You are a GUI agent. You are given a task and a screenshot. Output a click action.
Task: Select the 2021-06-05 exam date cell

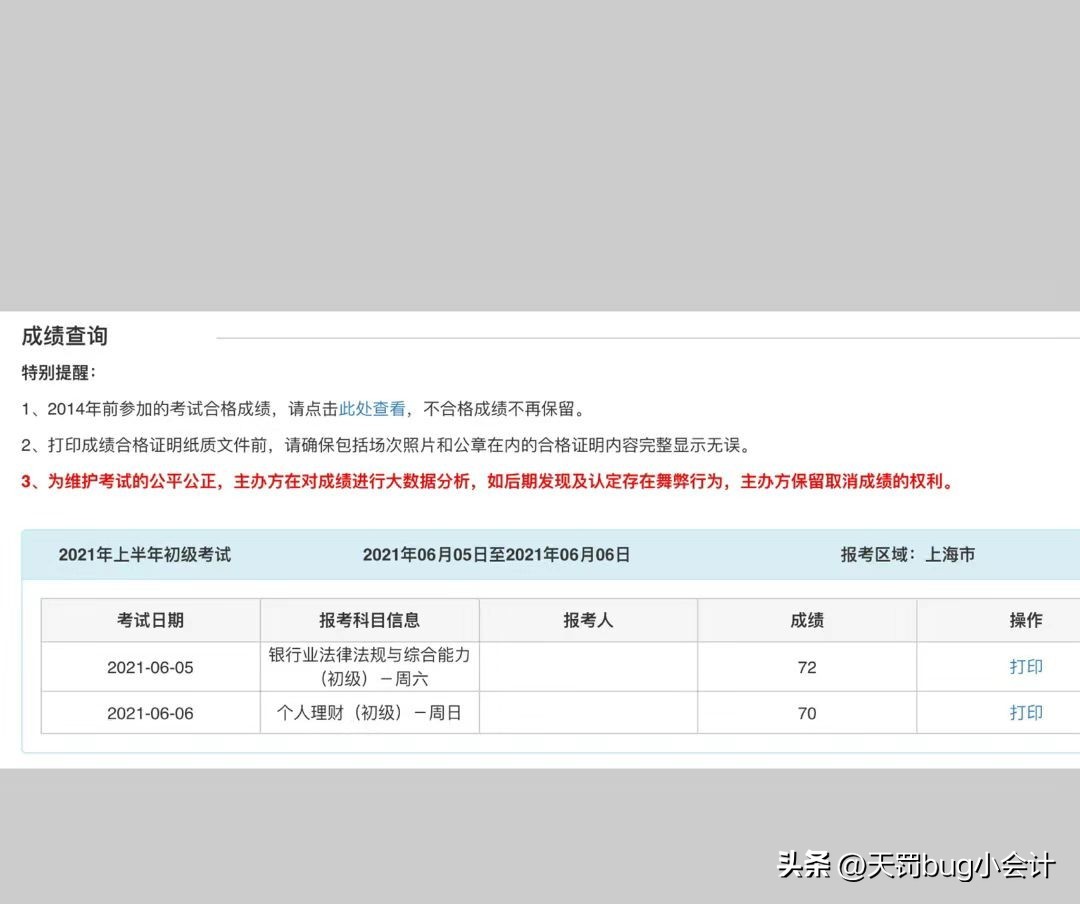pos(150,667)
